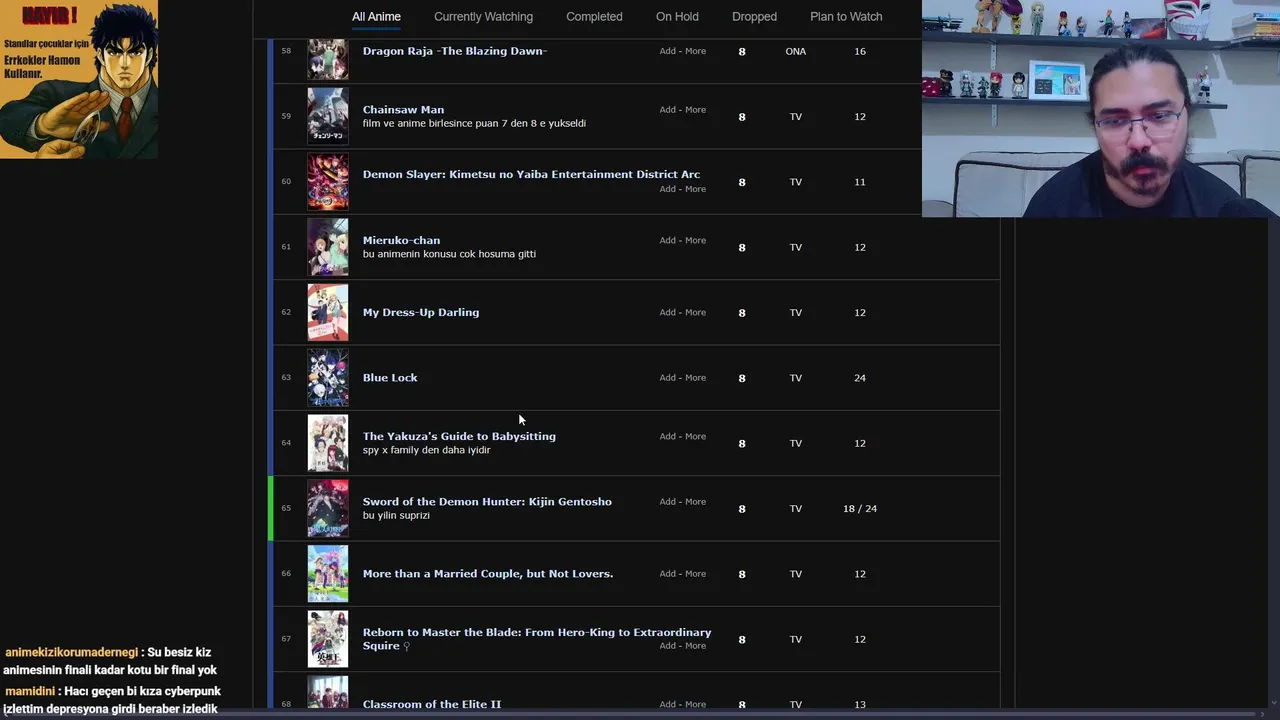Click Add in the Blue Lock row
The height and width of the screenshot is (720, 1280).
[x=667, y=378]
